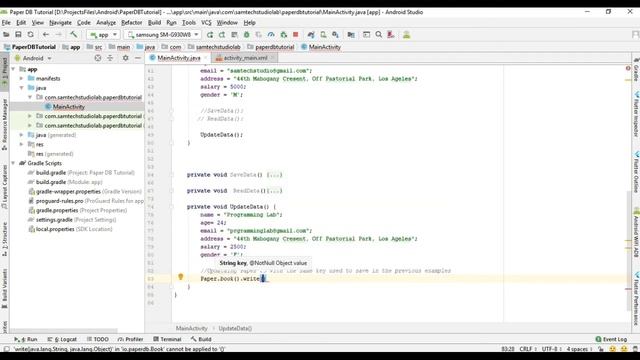640x360 pixels.
Task: Click the error indicator atop editor gutter
Action: pyautogui.click(x=628, y=68)
